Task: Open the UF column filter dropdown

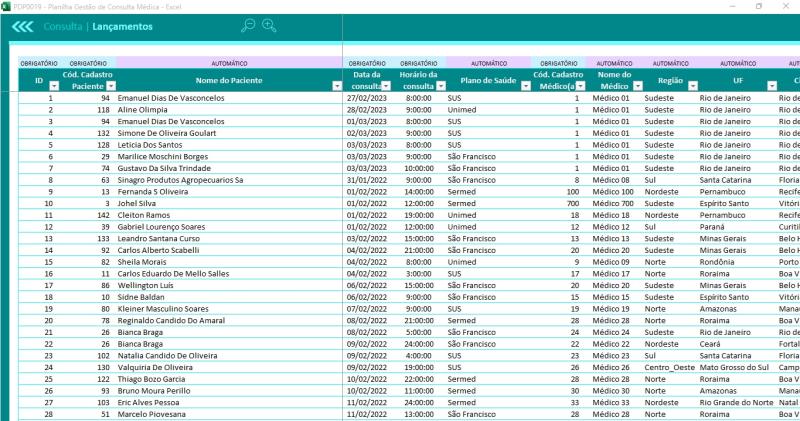Action: coord(772,86)
